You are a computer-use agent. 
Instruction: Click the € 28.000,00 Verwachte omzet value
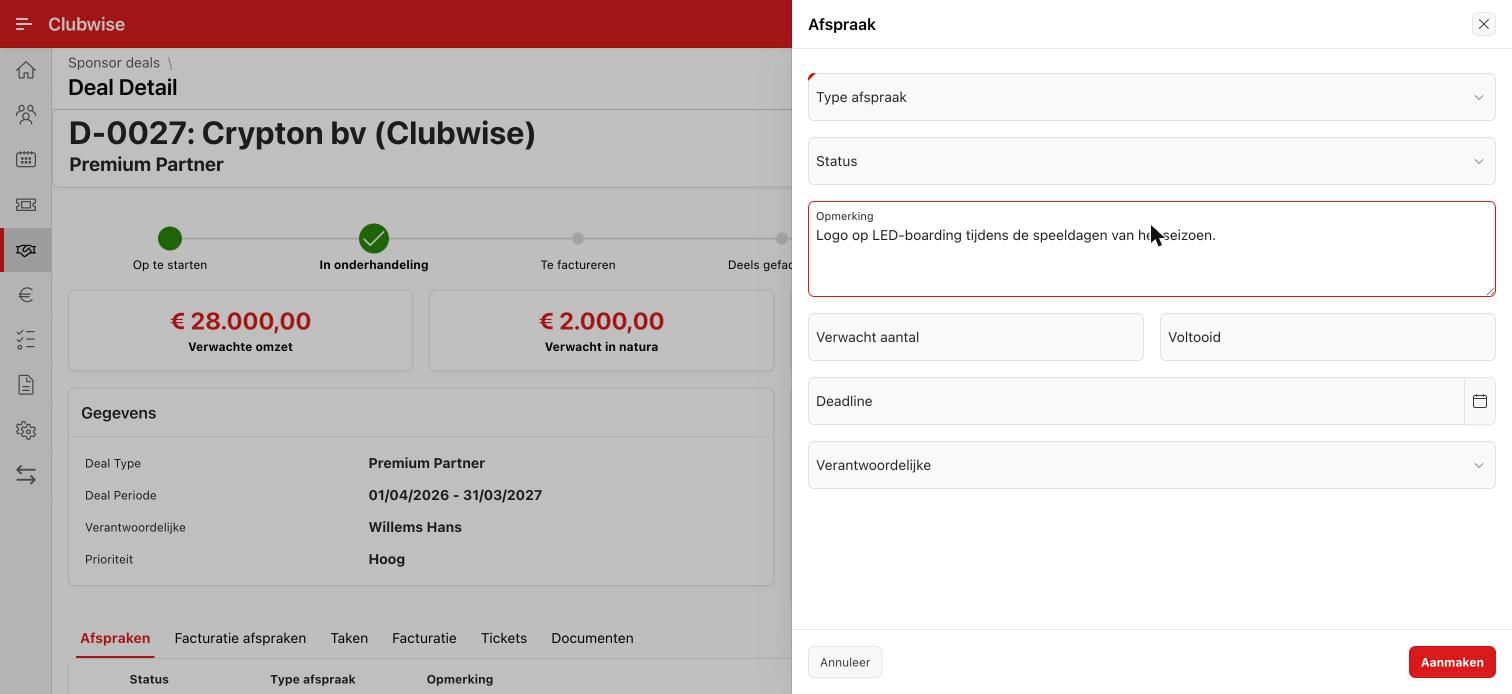point(240,321)
